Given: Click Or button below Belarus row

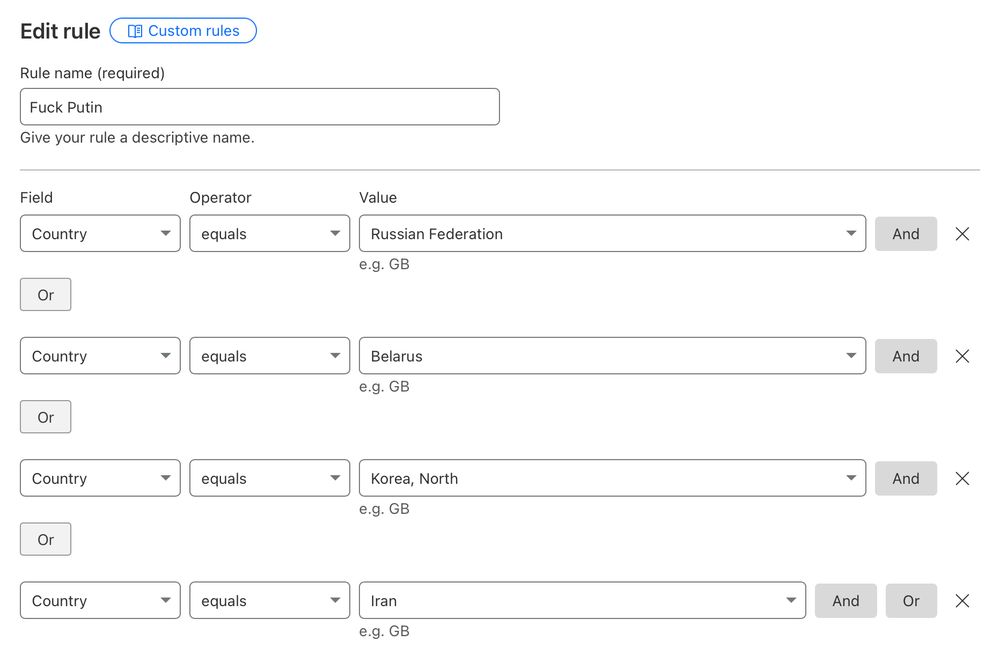Looking at the screenshot, I should pos(45,417).
